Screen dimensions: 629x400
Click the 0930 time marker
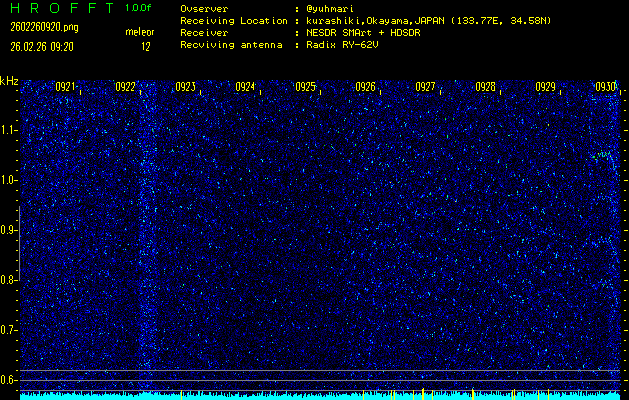click(x=606, y=87)
